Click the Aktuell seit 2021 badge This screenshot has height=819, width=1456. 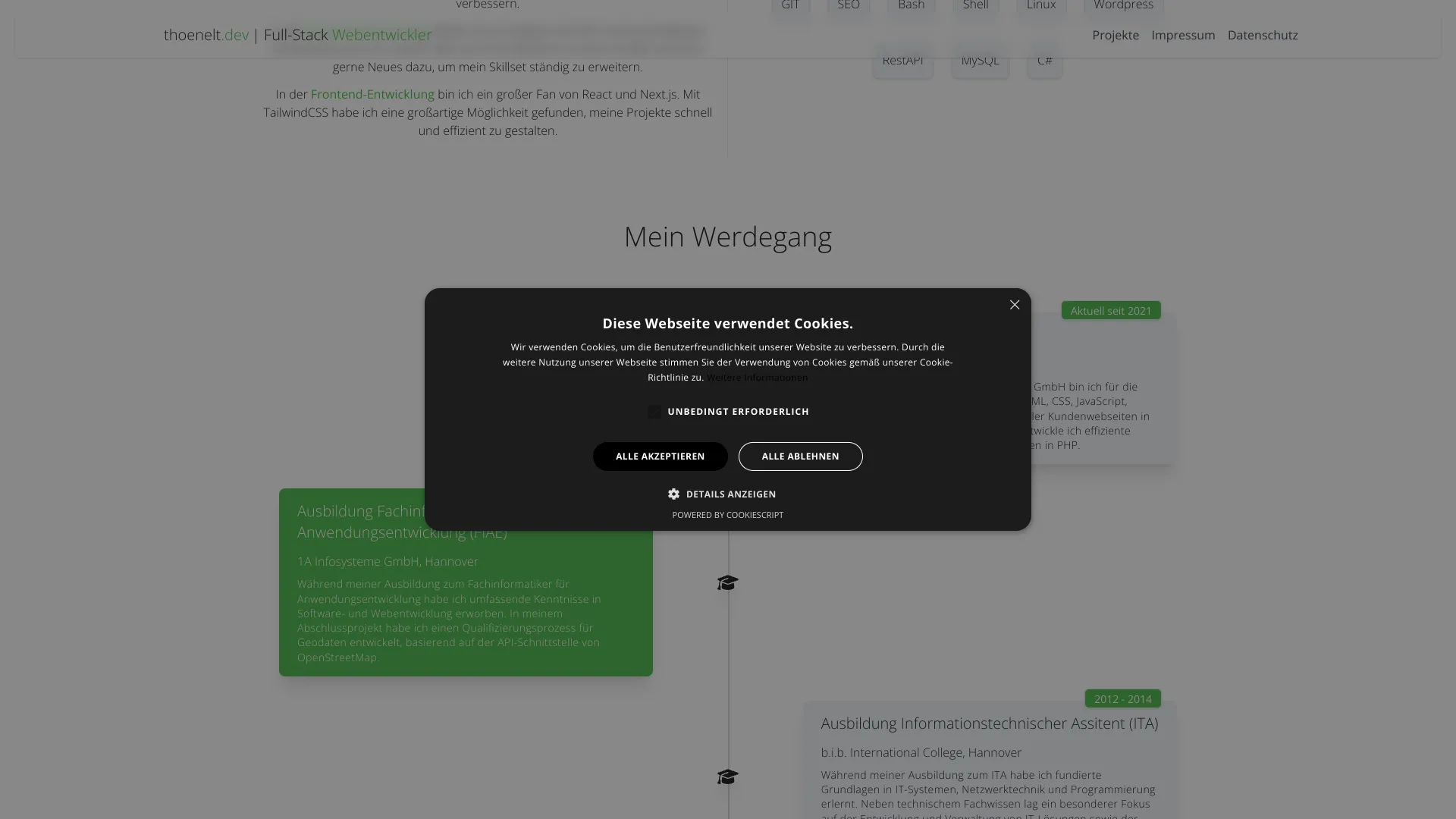(1111, 310)
